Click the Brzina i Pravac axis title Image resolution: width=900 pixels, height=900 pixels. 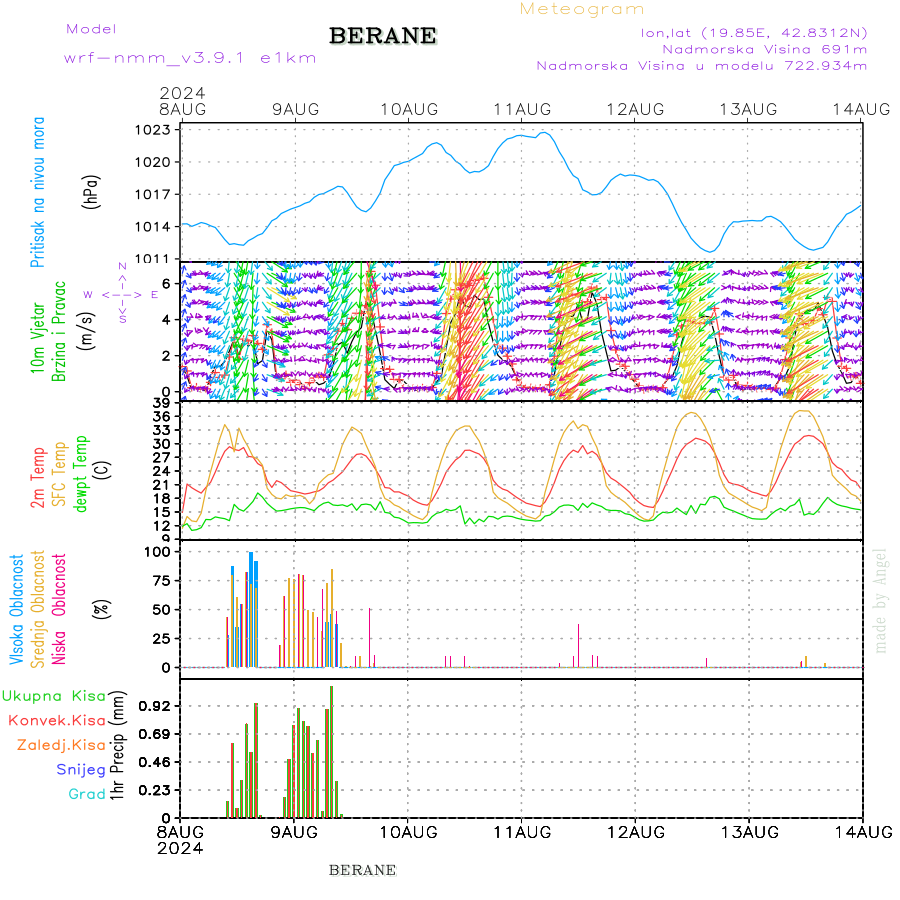(x=59, y=331)
